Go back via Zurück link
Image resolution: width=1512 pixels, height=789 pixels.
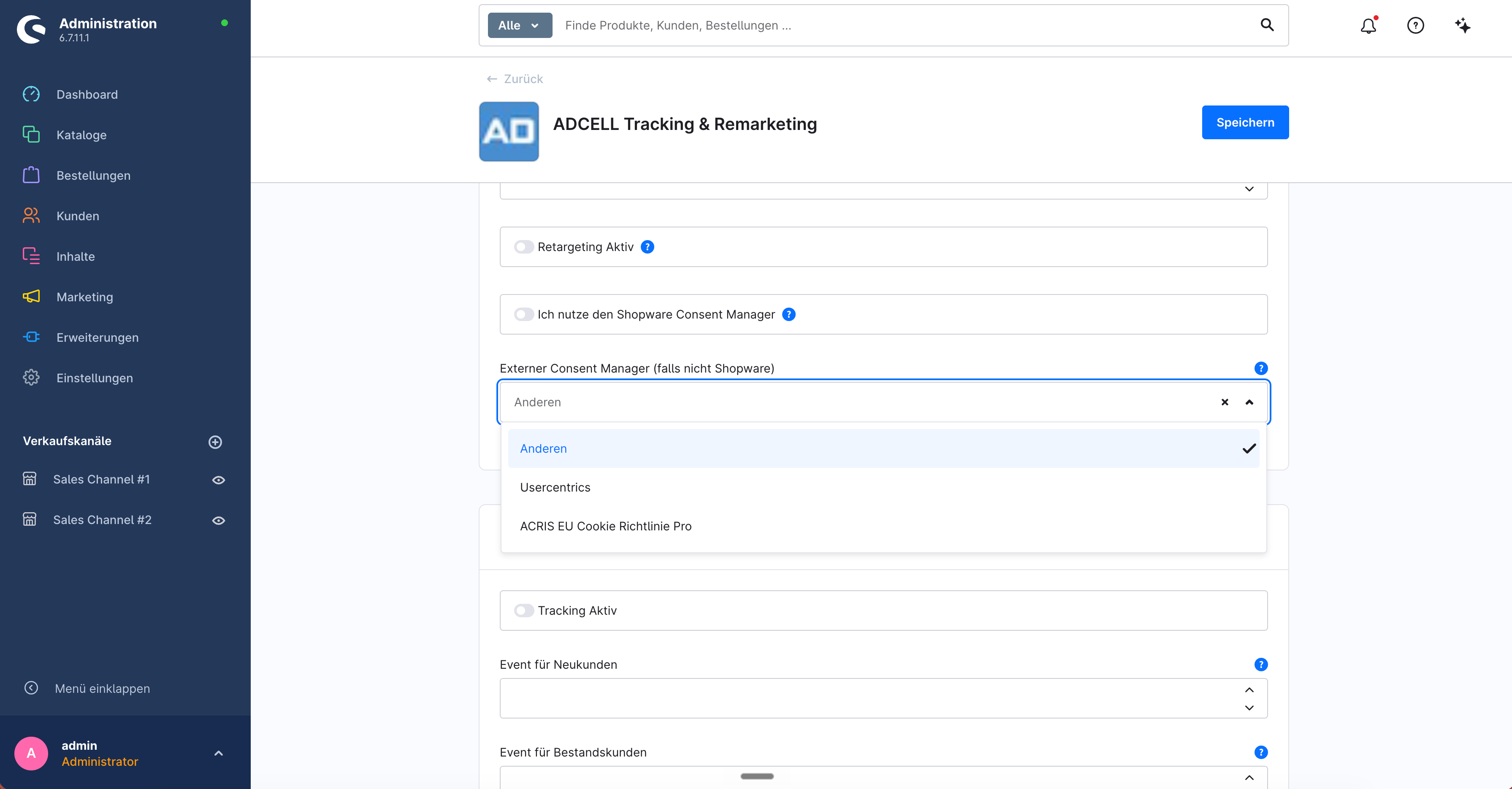point(515,79)
